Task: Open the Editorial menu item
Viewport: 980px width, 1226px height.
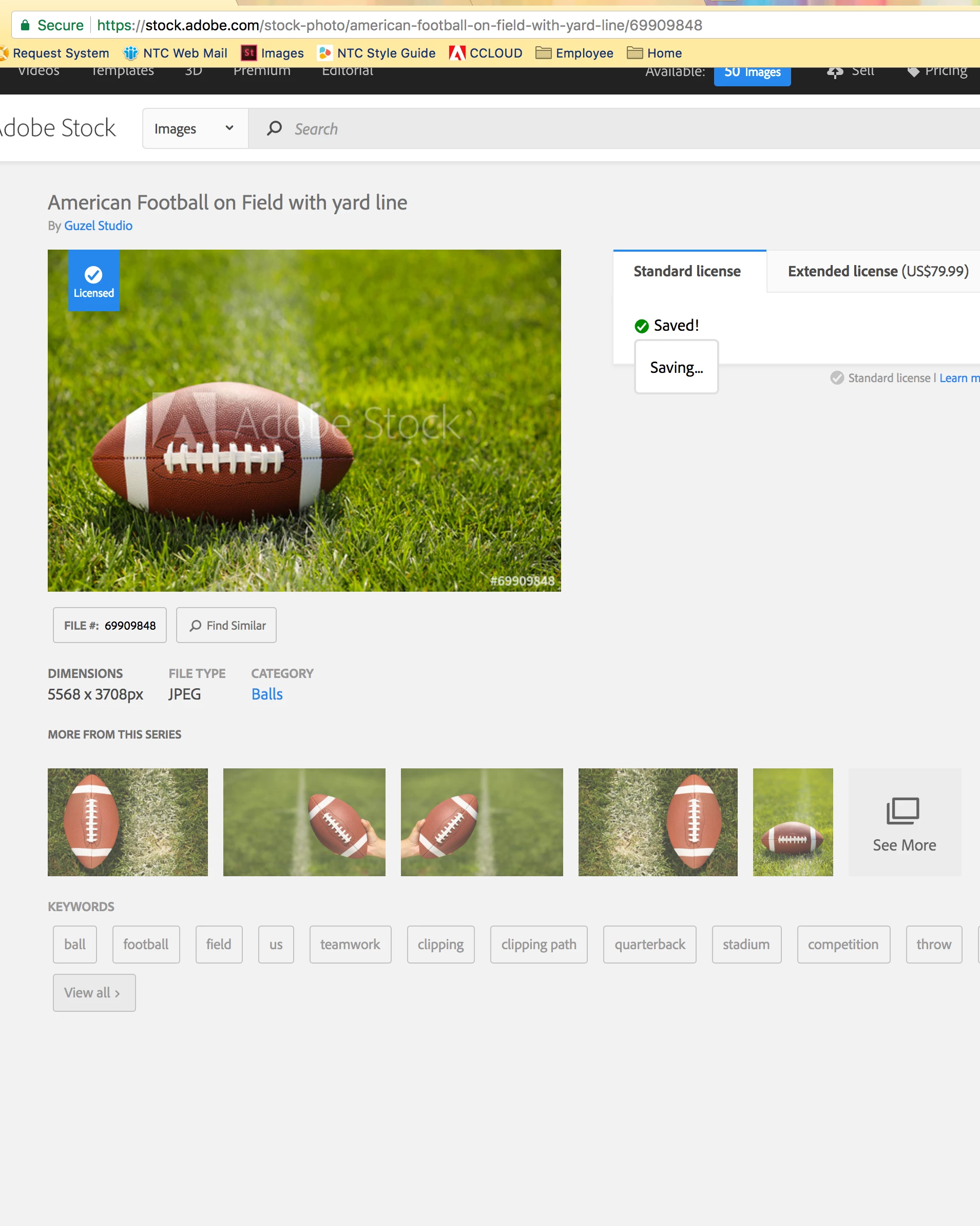Action: (348, 71)
